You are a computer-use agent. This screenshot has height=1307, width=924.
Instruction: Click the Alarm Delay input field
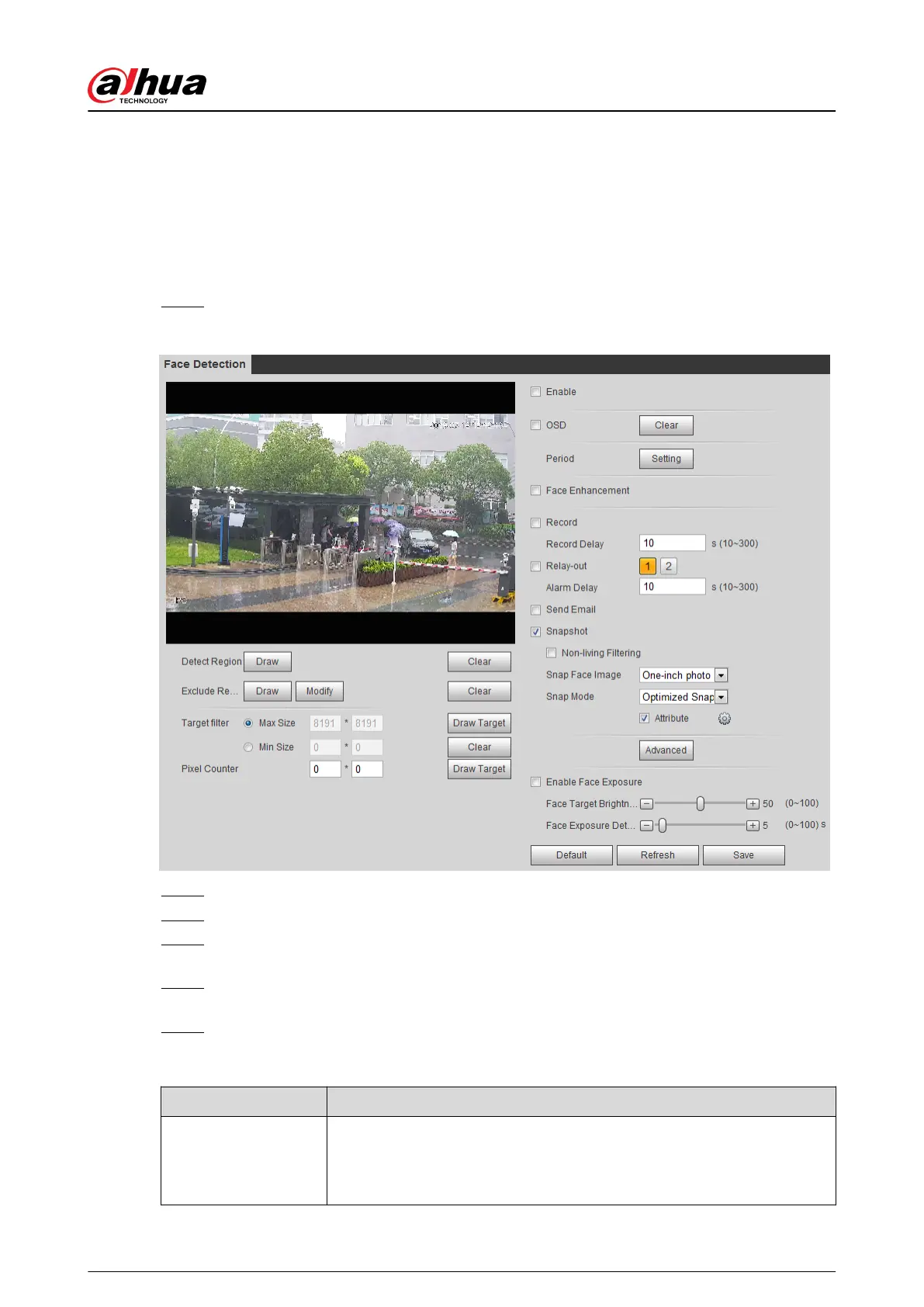[673, 587]
